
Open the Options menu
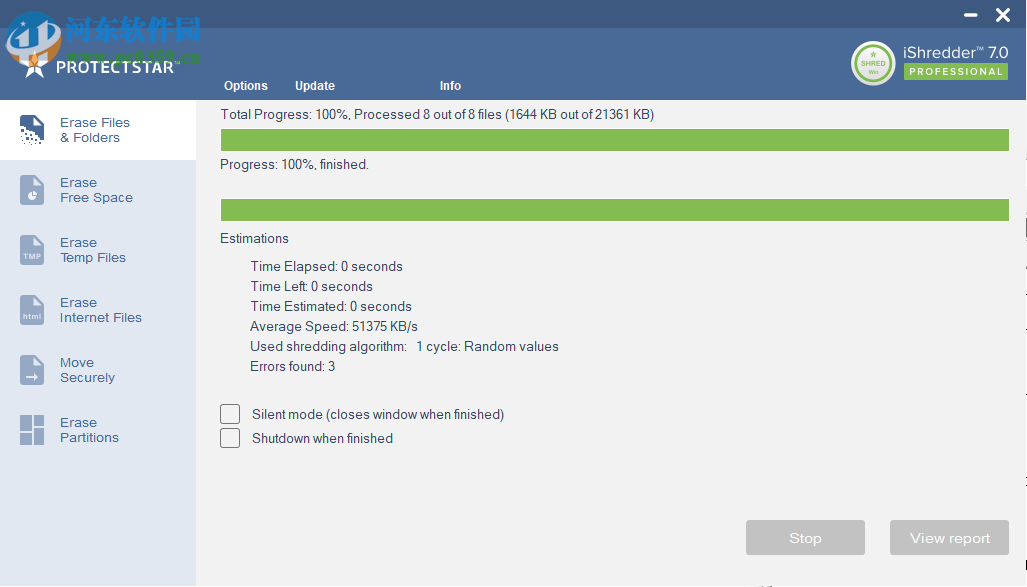246,86
